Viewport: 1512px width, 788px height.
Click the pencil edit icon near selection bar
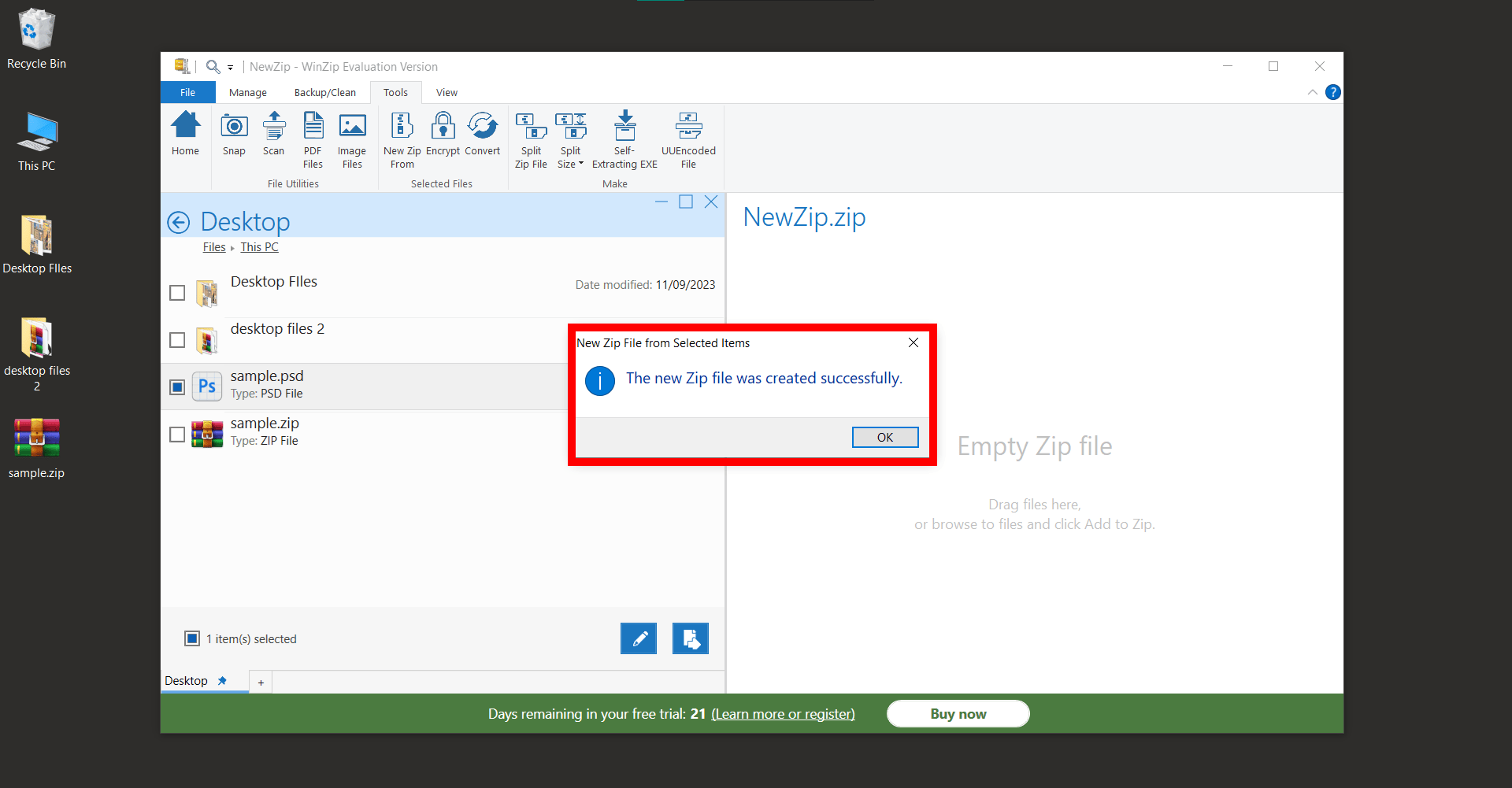tap(639, 638)
